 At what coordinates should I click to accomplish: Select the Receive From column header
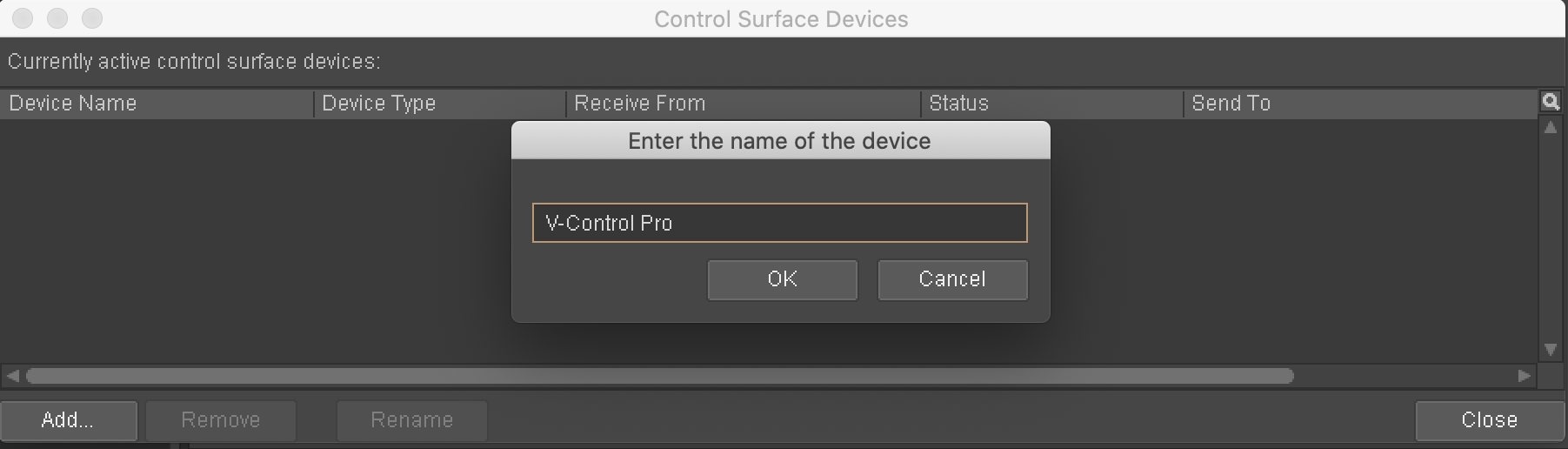click(x=744, y=104)
